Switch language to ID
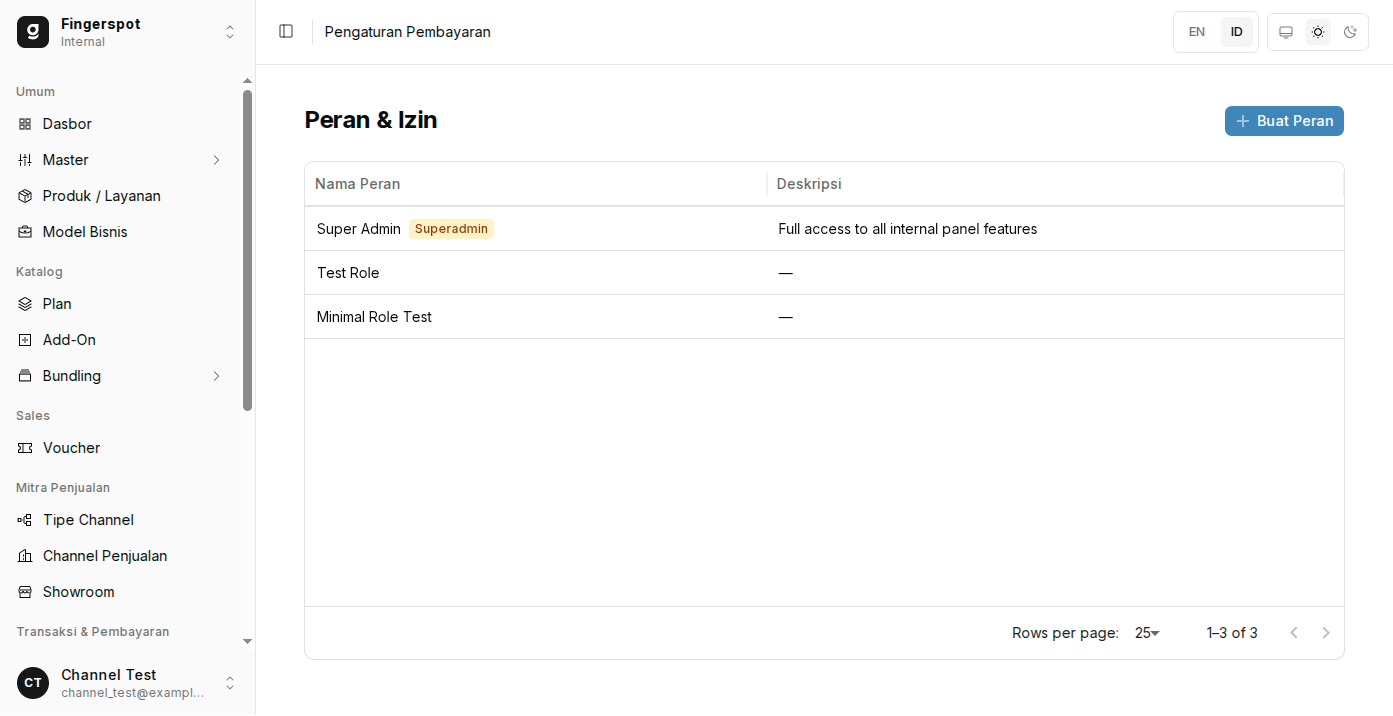Screen dimensions: 1393x716 coord(1237,32)
